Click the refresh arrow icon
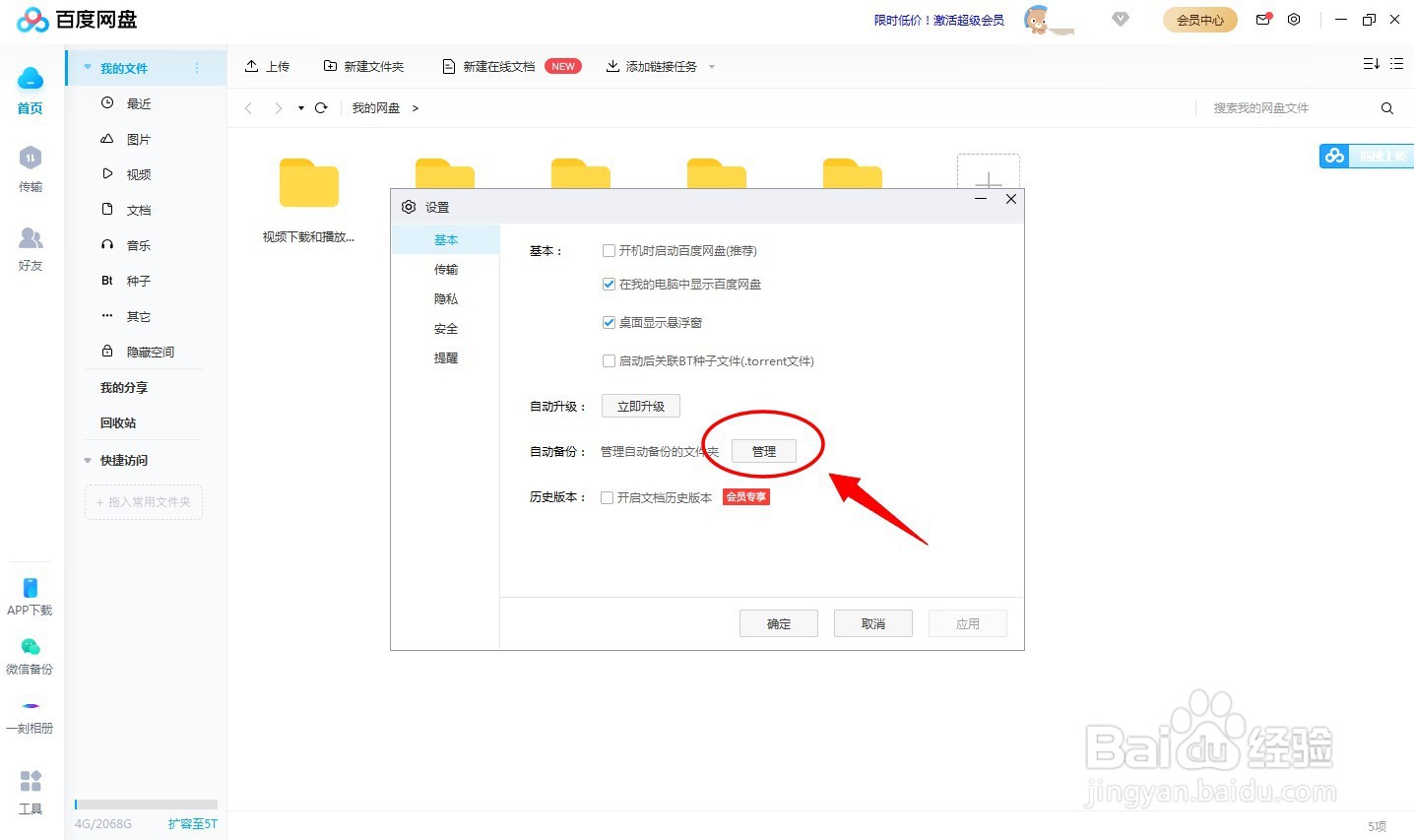1414x840 pixels. [x=321, y=108]
